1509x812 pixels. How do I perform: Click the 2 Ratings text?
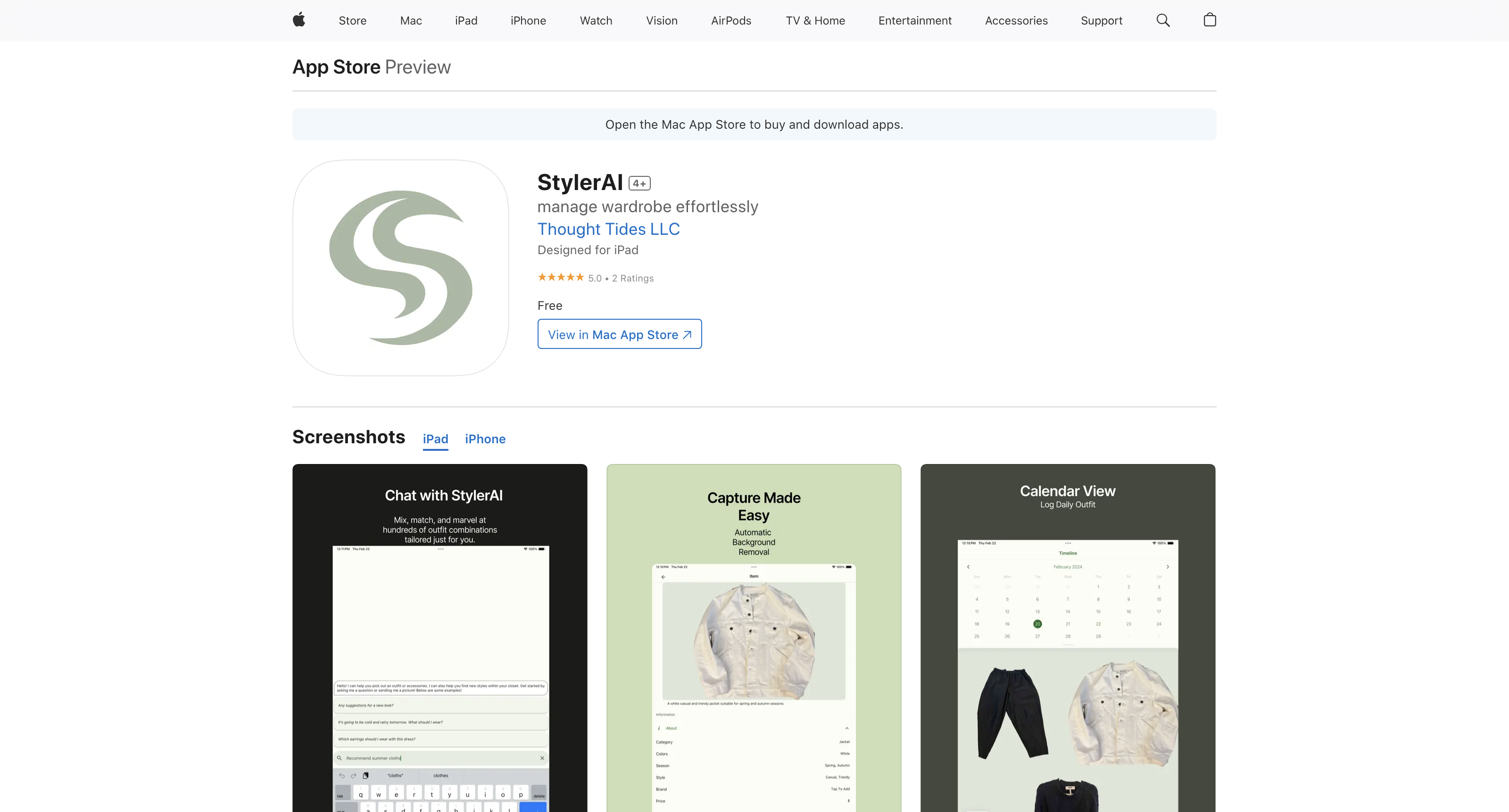point(633,278)
